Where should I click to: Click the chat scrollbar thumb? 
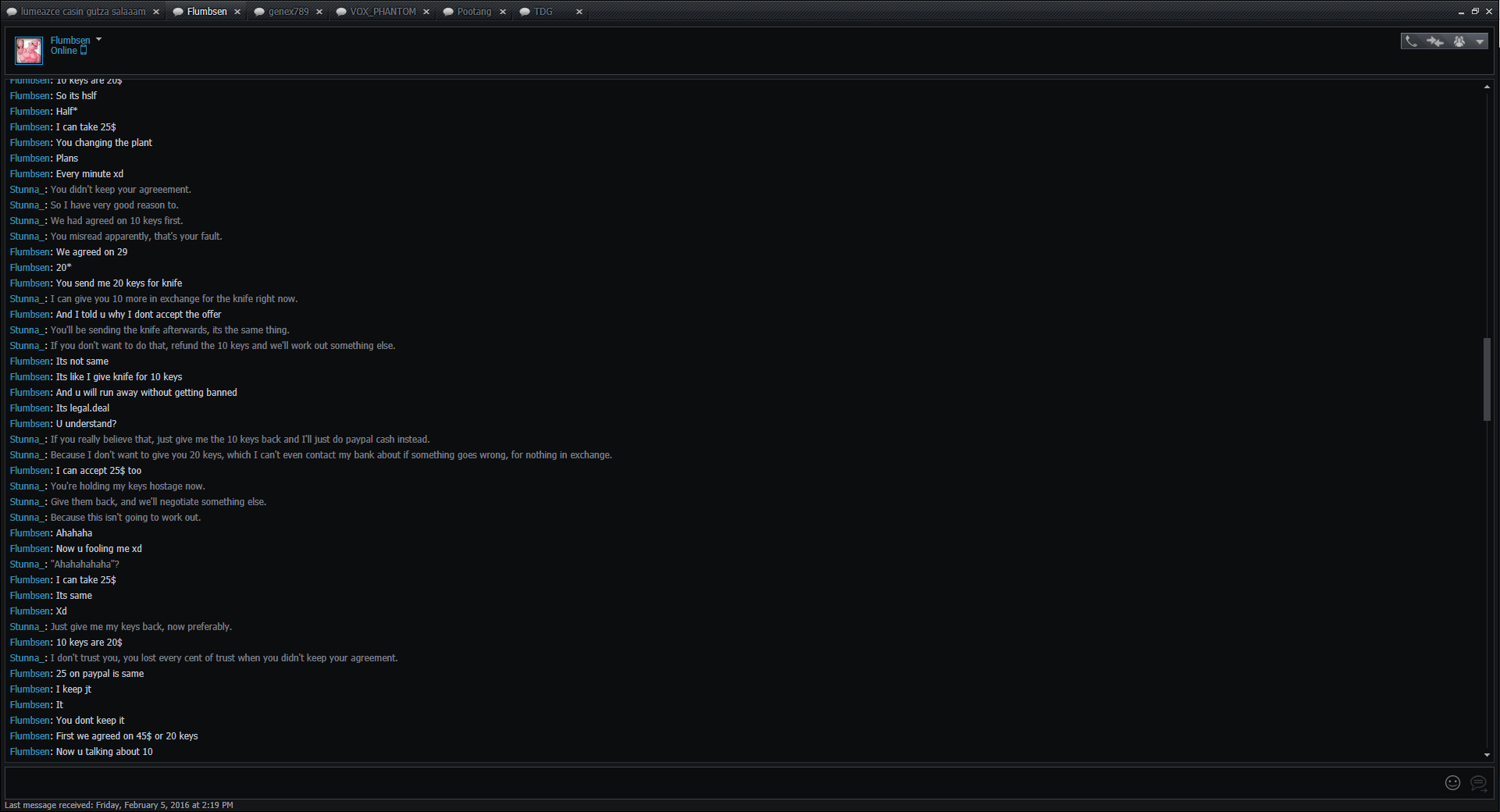point(1487,379)
